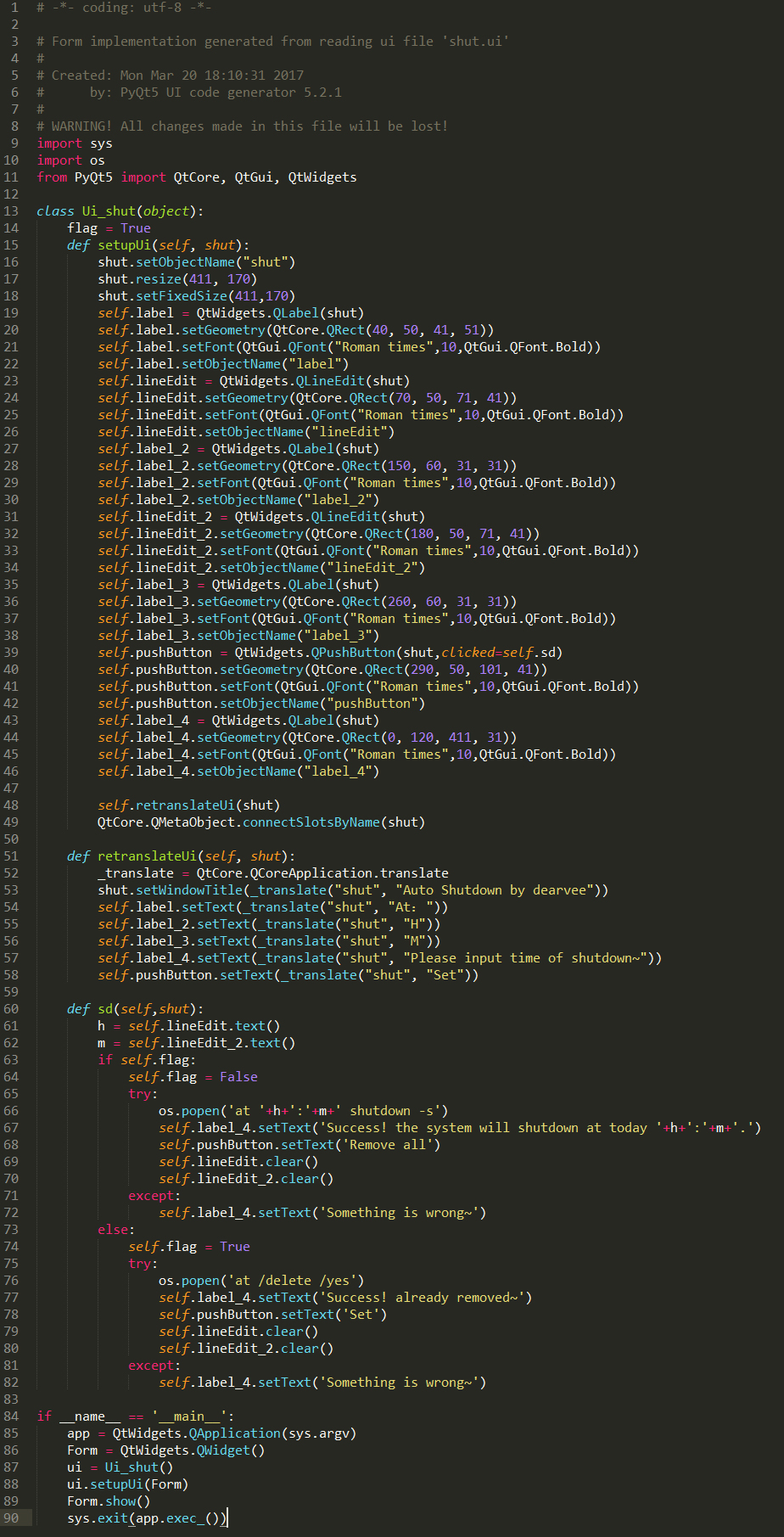
Task: Click the "if self.flag:" statement
Action: 147,1060
